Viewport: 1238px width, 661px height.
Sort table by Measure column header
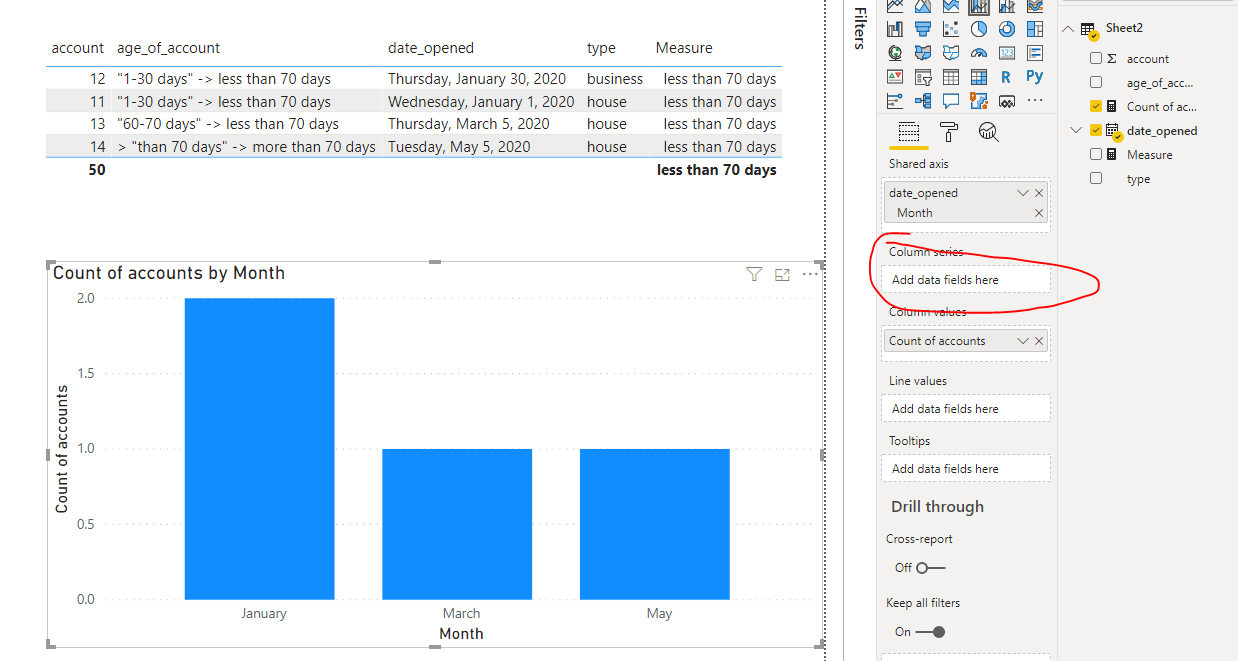[x=684, y=48]
